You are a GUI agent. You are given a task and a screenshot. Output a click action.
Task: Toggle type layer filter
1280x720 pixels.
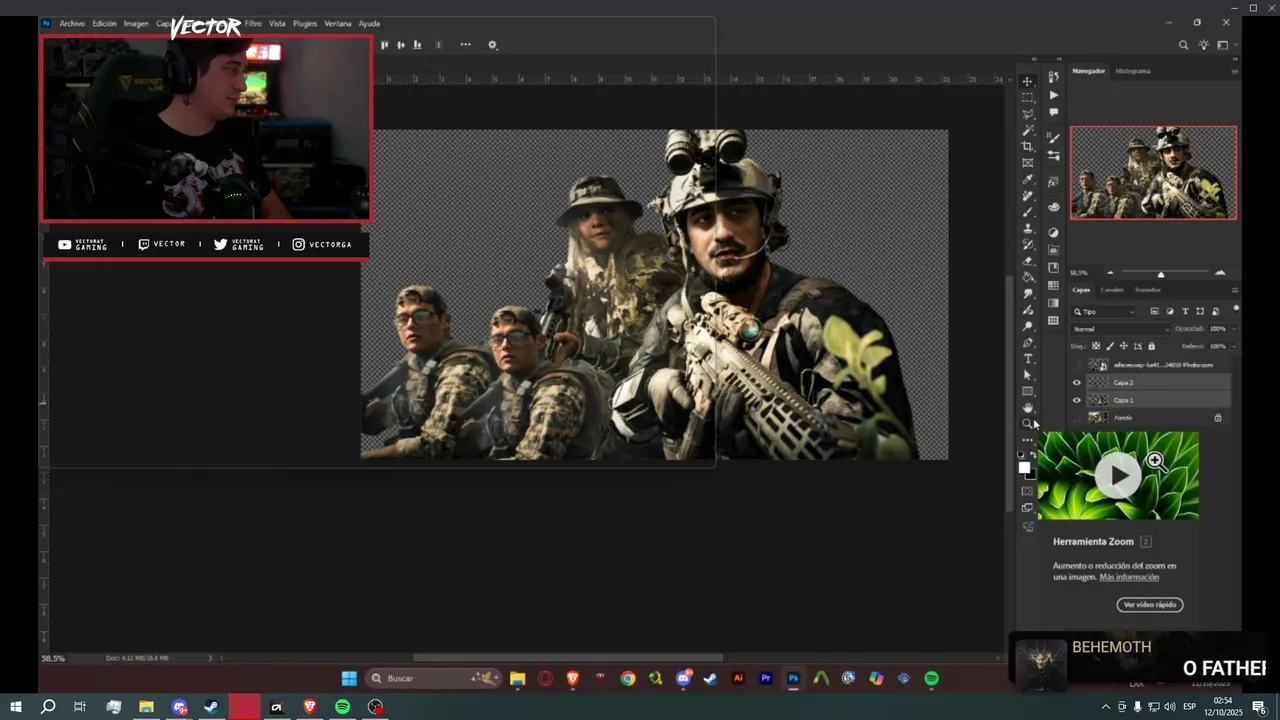[x=1185, y=311]
